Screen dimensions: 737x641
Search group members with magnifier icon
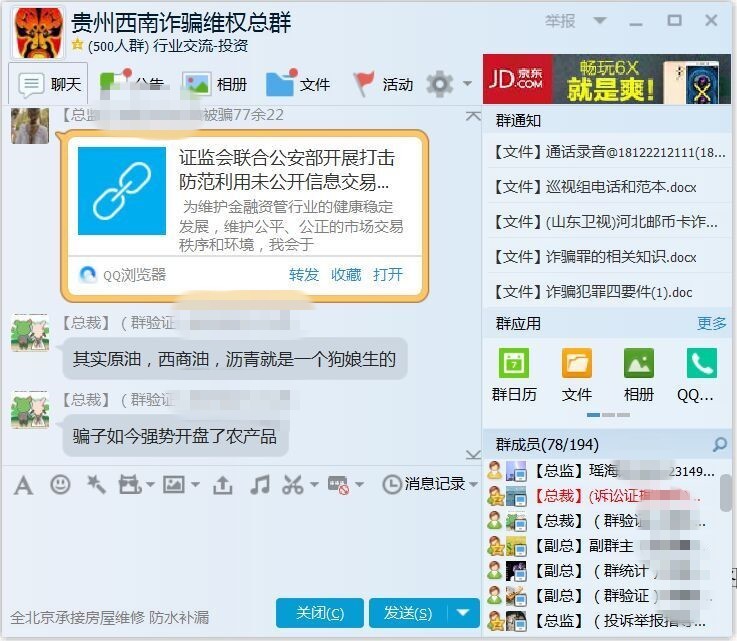[720, 444]
